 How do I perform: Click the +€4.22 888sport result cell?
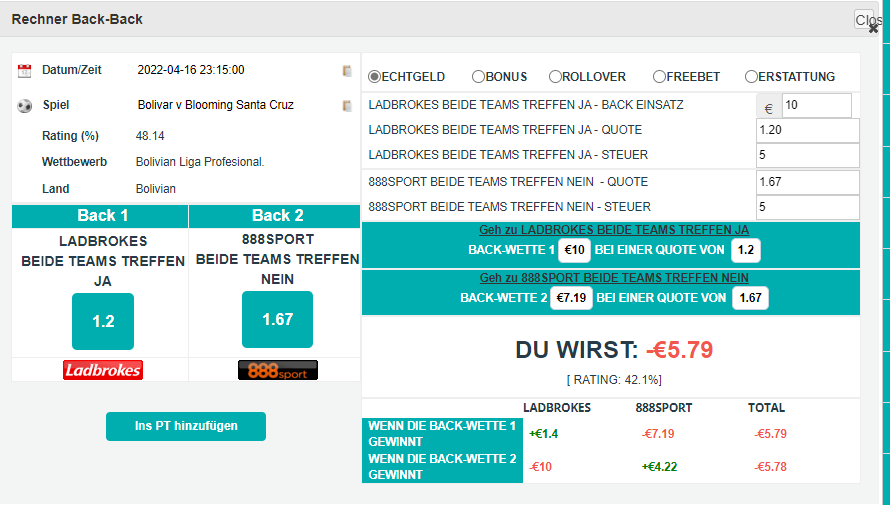coord(659,467)
